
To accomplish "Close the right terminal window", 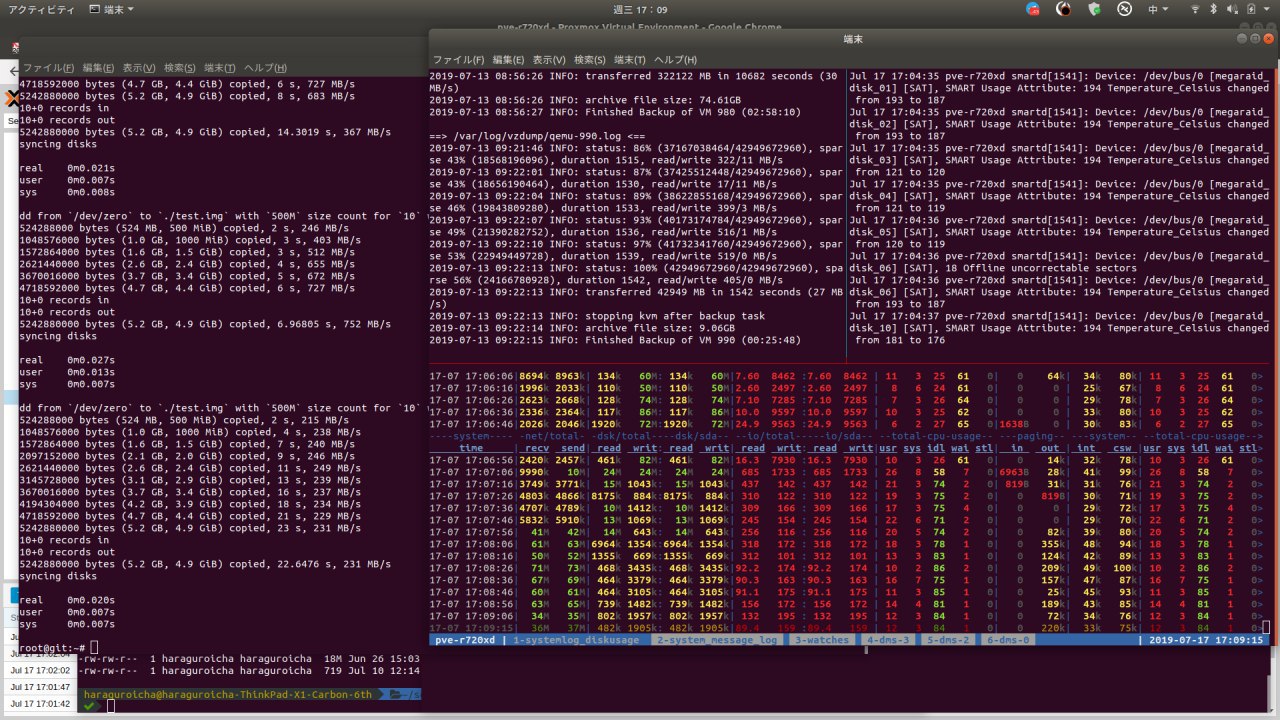I will tap(1268, 38).
